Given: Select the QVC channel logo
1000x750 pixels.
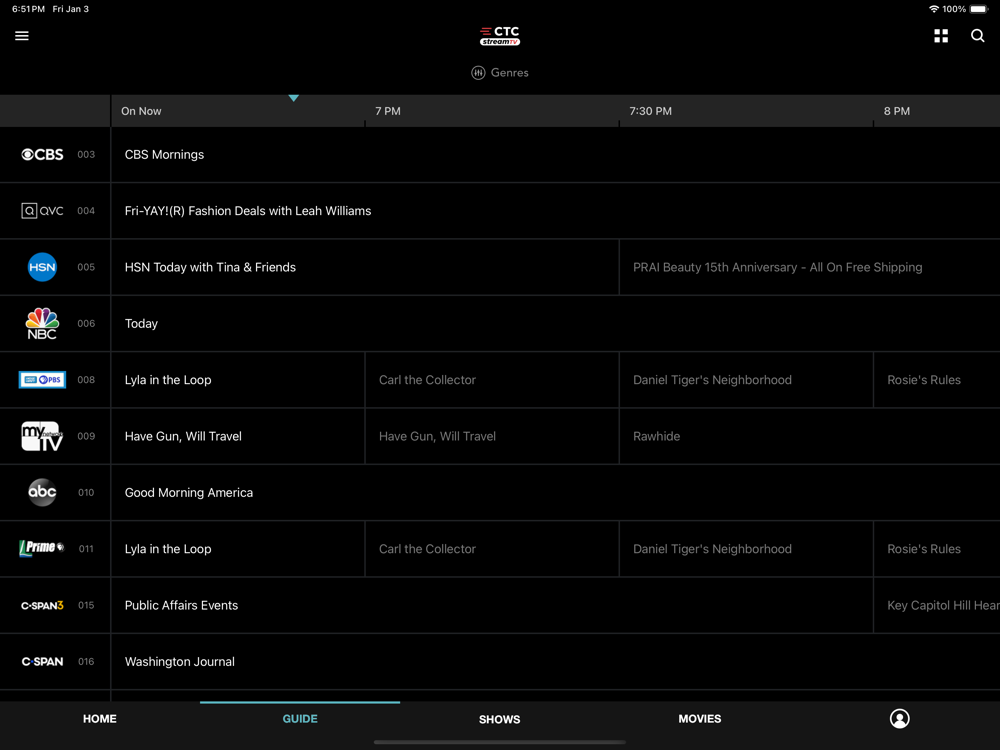Looking at the screenshot, I should 42,210.
